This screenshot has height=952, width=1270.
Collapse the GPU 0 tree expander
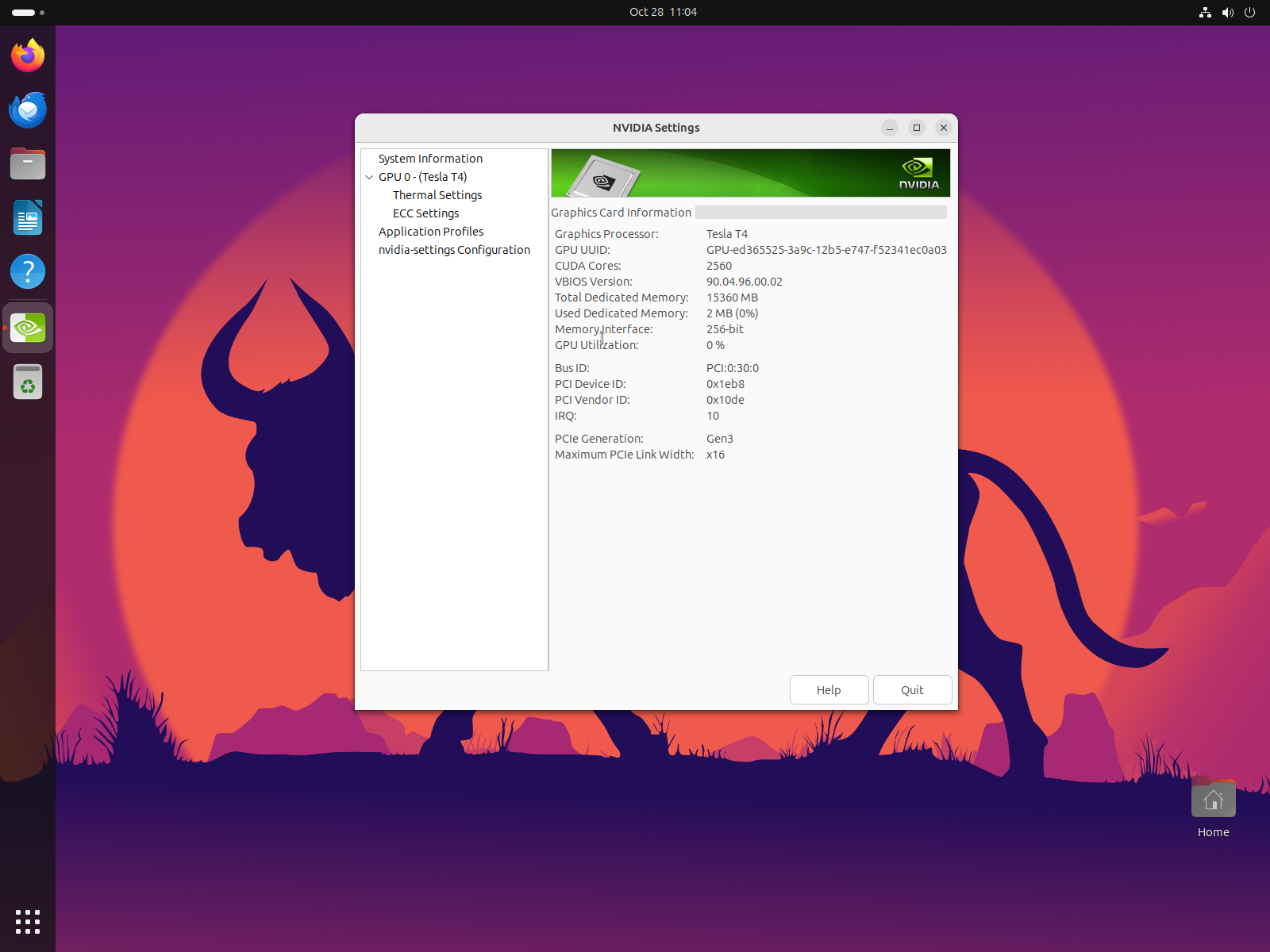(x=369, y=177)
